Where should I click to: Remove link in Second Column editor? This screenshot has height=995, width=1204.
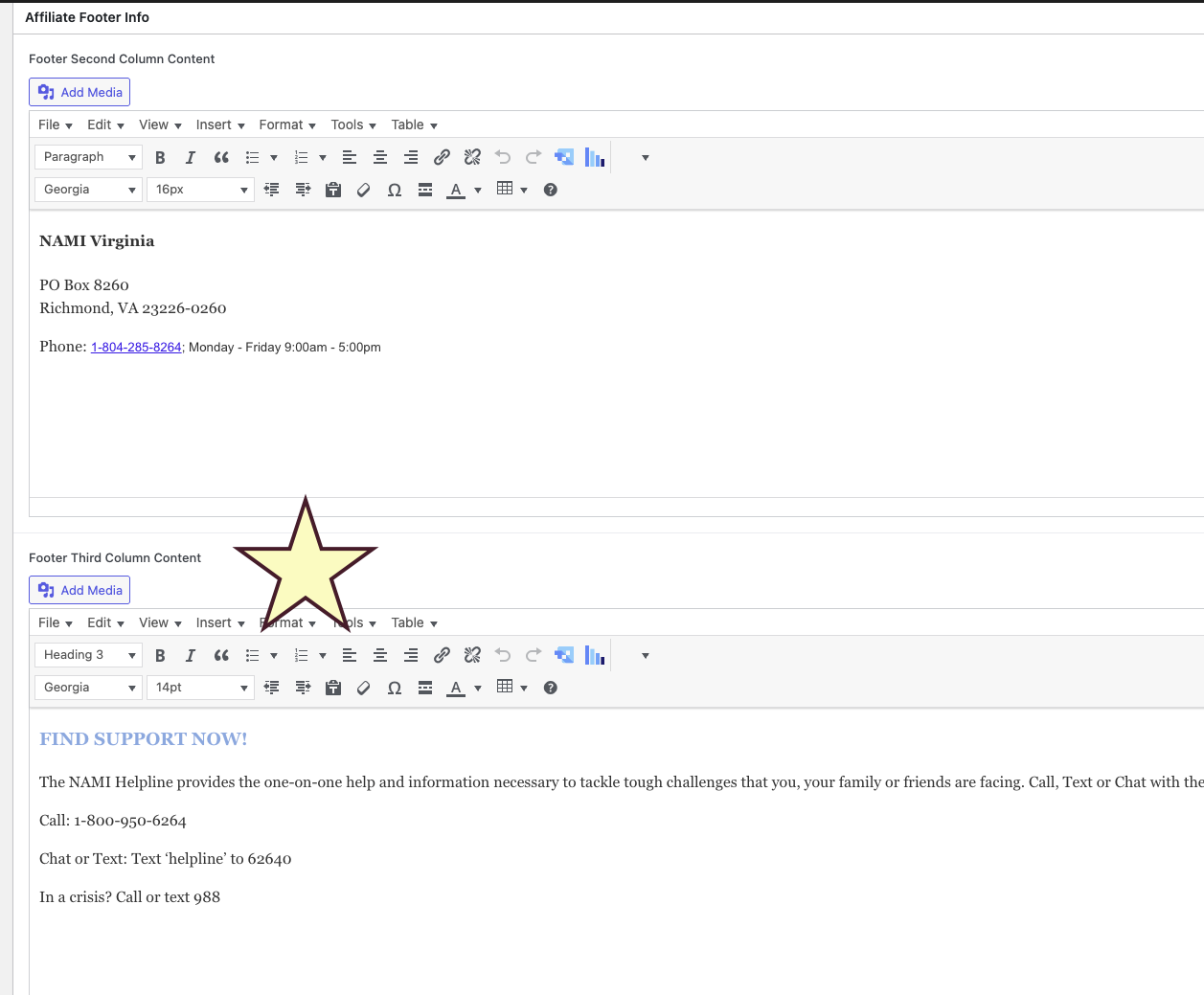(x=472, y=157)
